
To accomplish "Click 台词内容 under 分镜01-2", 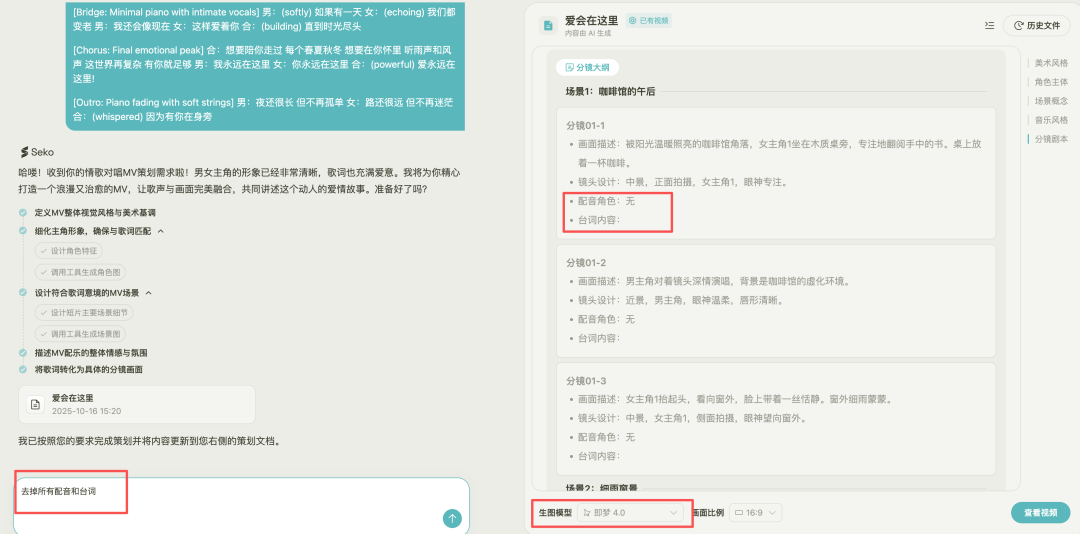I will pyautogui.click(x=599, y=338).
